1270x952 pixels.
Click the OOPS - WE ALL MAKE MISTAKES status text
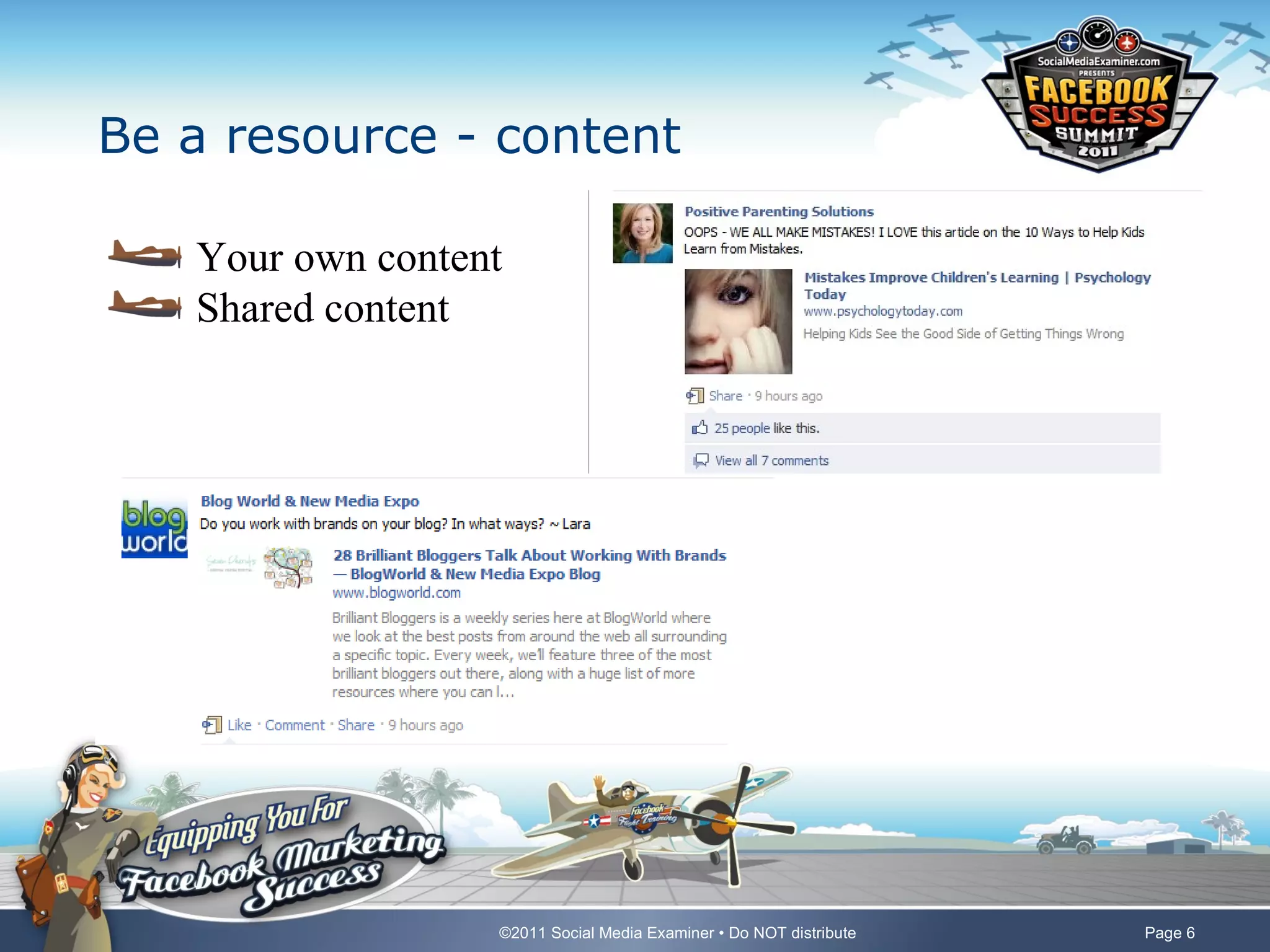point(914,240)
